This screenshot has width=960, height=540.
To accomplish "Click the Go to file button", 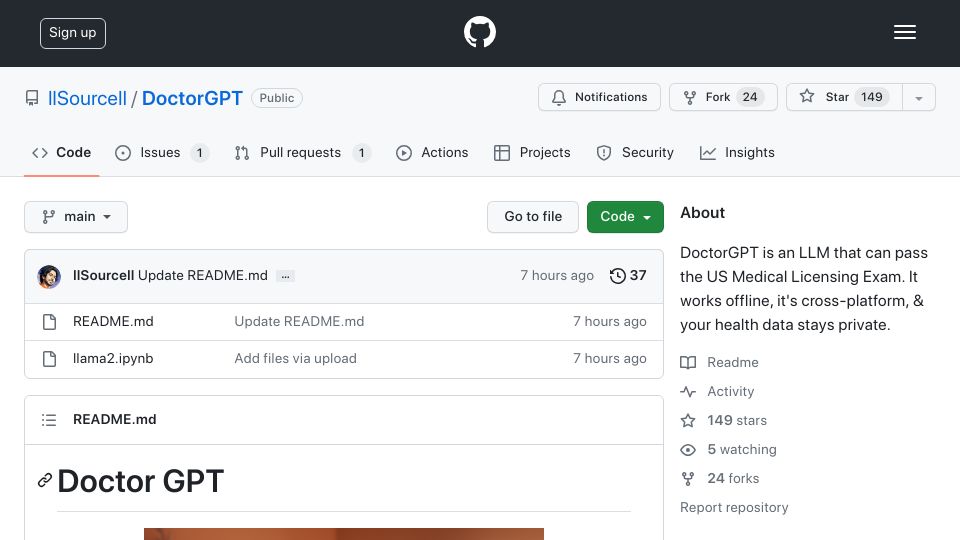I will (533, 217).
